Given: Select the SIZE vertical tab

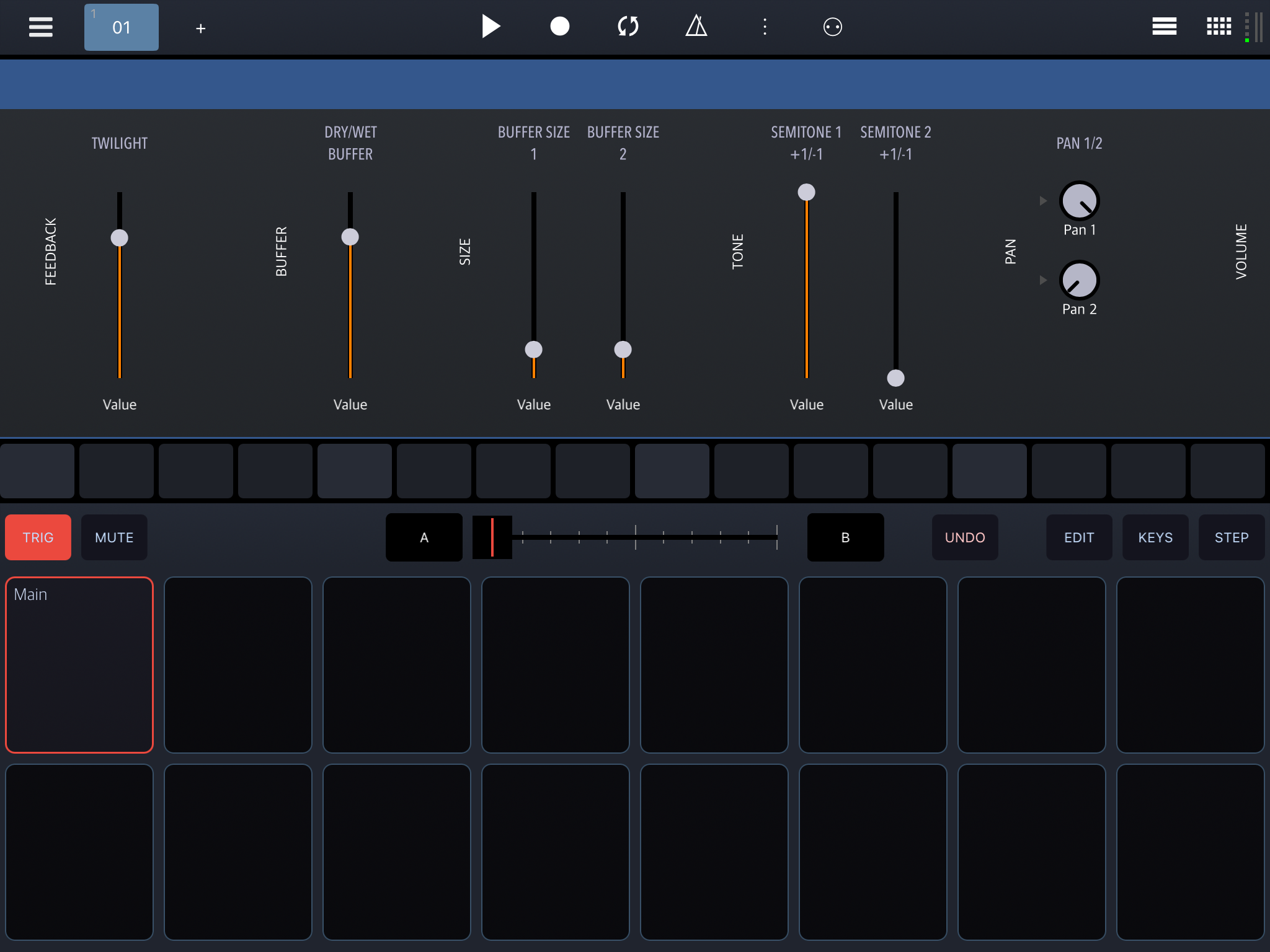Looking at the screenshot, I should pyautogui.click(x=465, y=252).
